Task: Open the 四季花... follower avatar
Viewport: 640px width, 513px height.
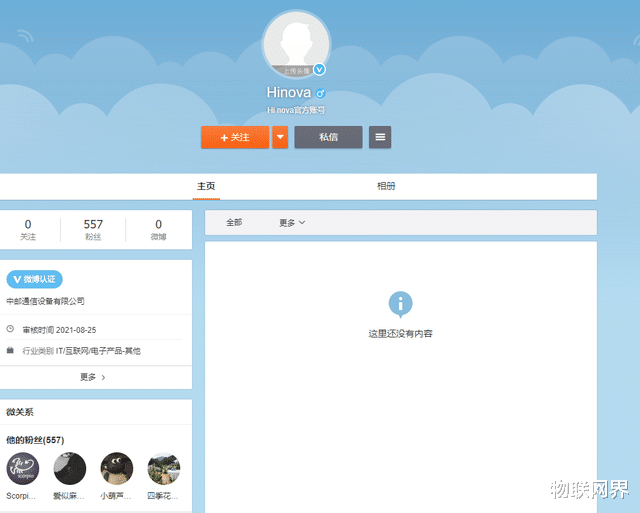Action: point(164,469)
